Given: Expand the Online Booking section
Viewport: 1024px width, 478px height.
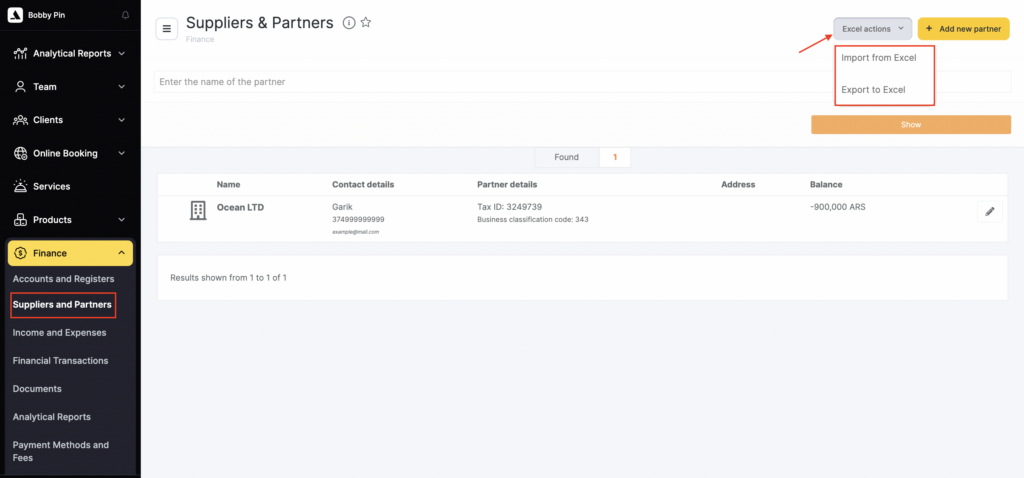Looking at the screenshot, I should pos(70,153).
